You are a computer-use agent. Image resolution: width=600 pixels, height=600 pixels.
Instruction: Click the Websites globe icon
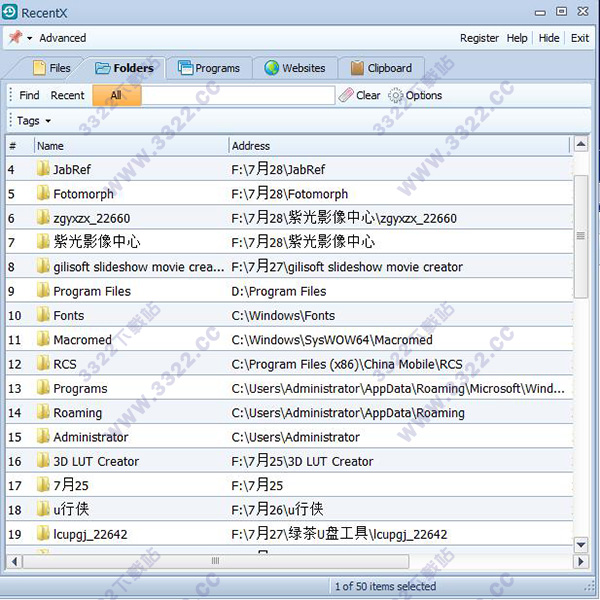(x=272, y=68)
